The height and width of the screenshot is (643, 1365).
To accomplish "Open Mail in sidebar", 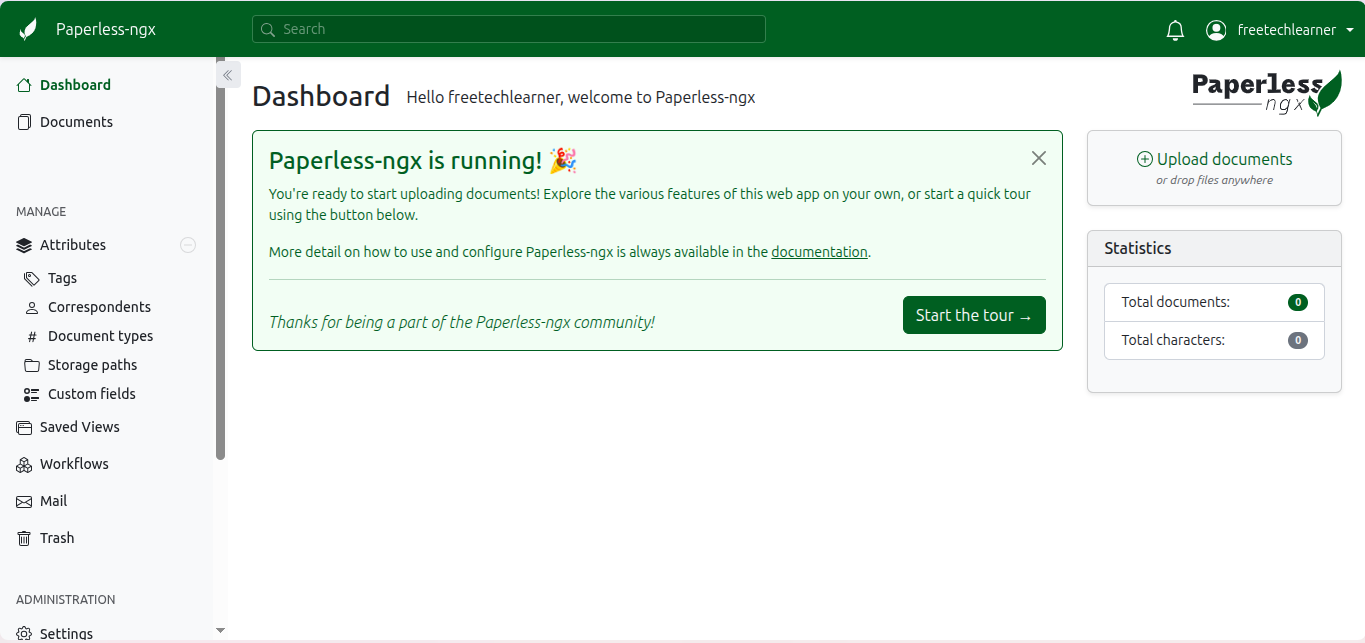I will point(53,501).
